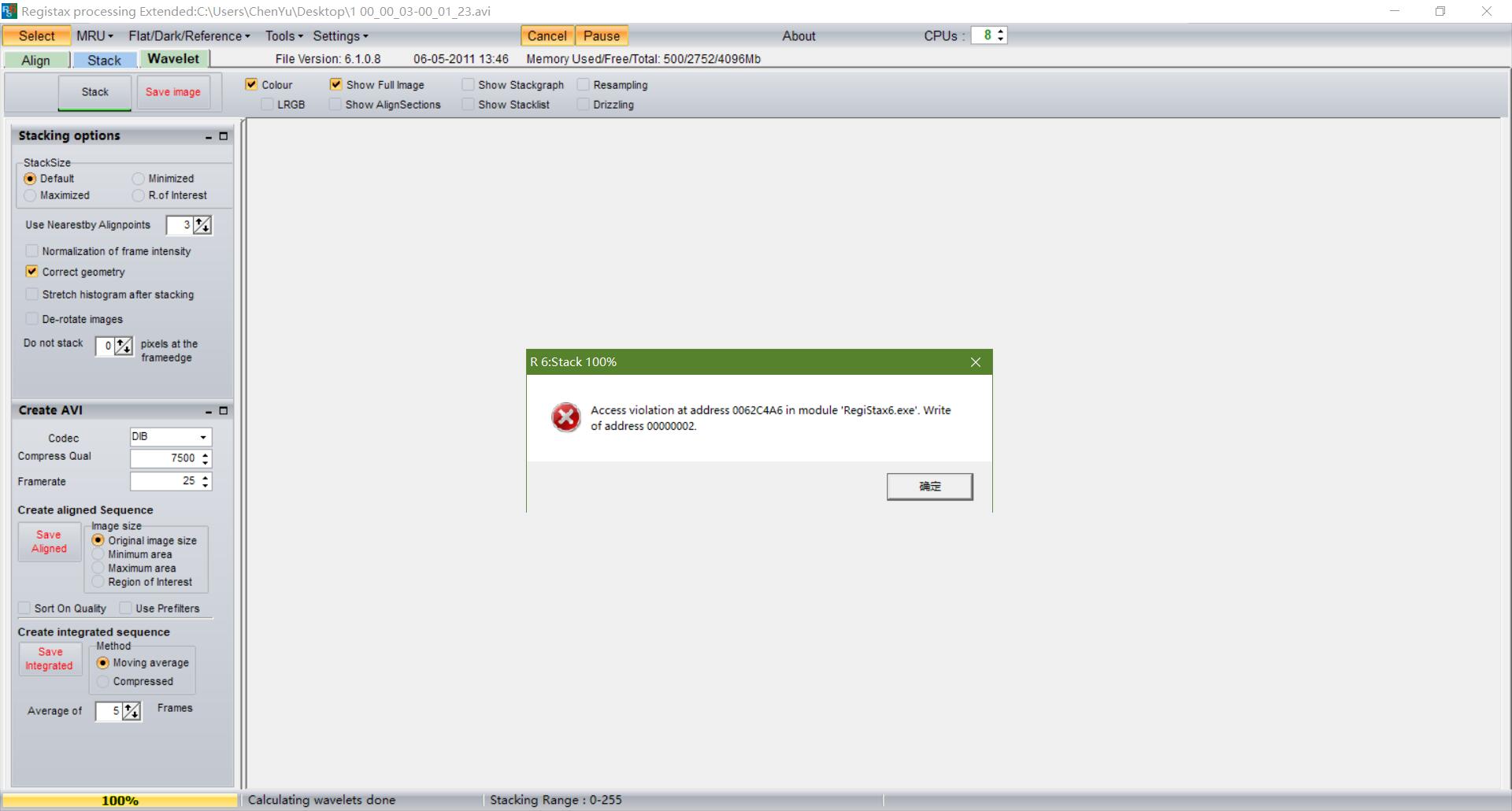Toggle the Colour checkbox
The image size is (1512, 811).
(x=251, y=84)
